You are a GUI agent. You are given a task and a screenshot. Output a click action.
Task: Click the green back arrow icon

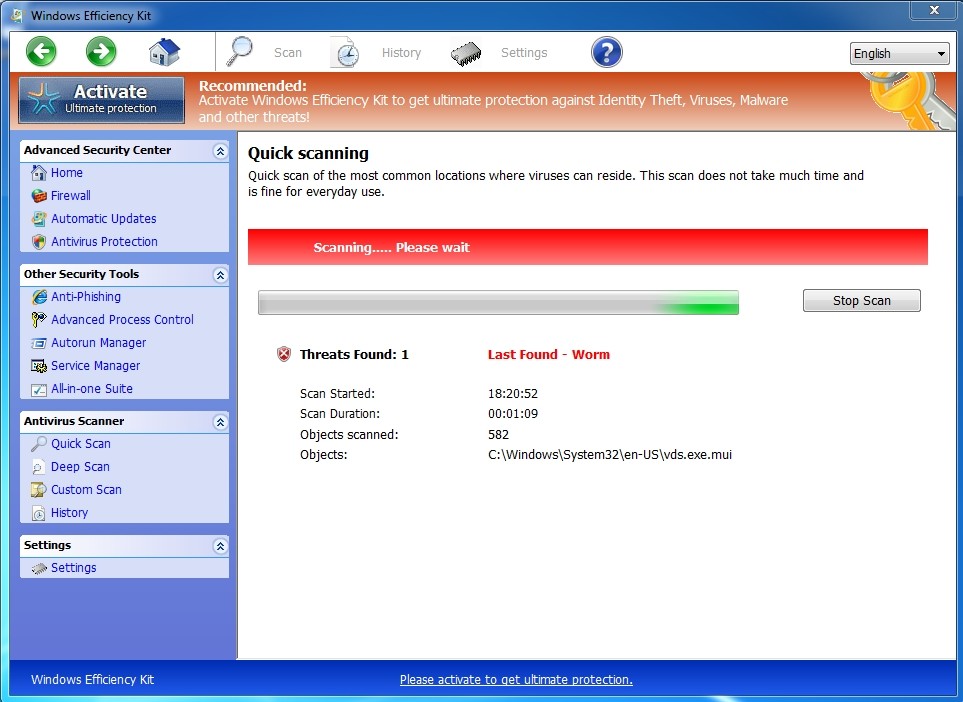coord(41,52)
